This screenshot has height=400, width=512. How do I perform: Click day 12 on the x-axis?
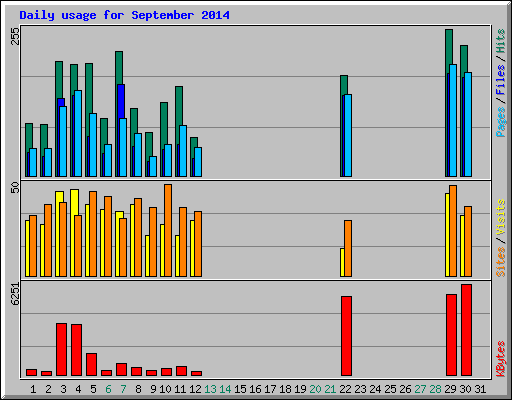click(195, 389)
